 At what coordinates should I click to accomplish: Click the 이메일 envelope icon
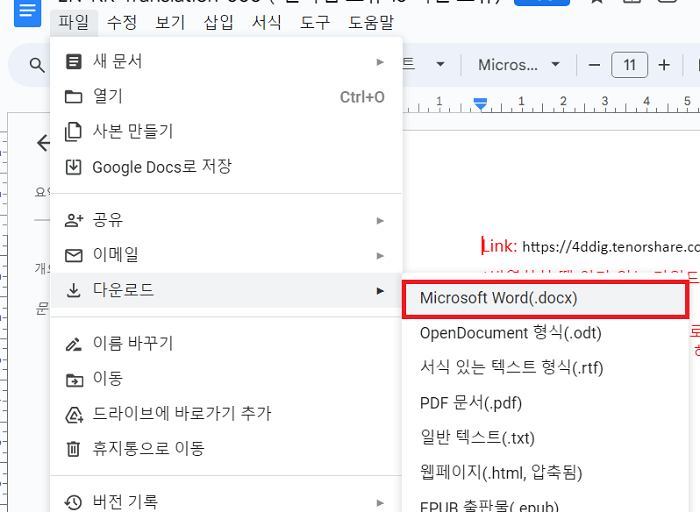pos(74,255)
